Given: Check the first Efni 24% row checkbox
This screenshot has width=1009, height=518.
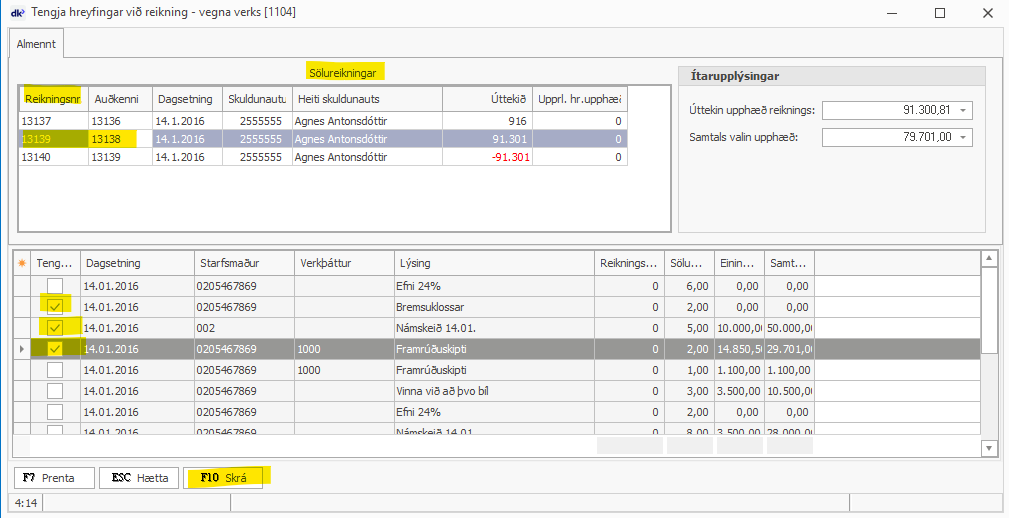Looking at the screenshot, I should click(56, 286).
